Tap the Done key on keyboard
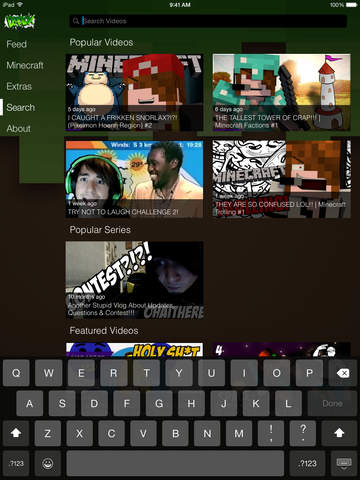The width and height of the screenshot is (360, 480). click(x=332, y=403)
